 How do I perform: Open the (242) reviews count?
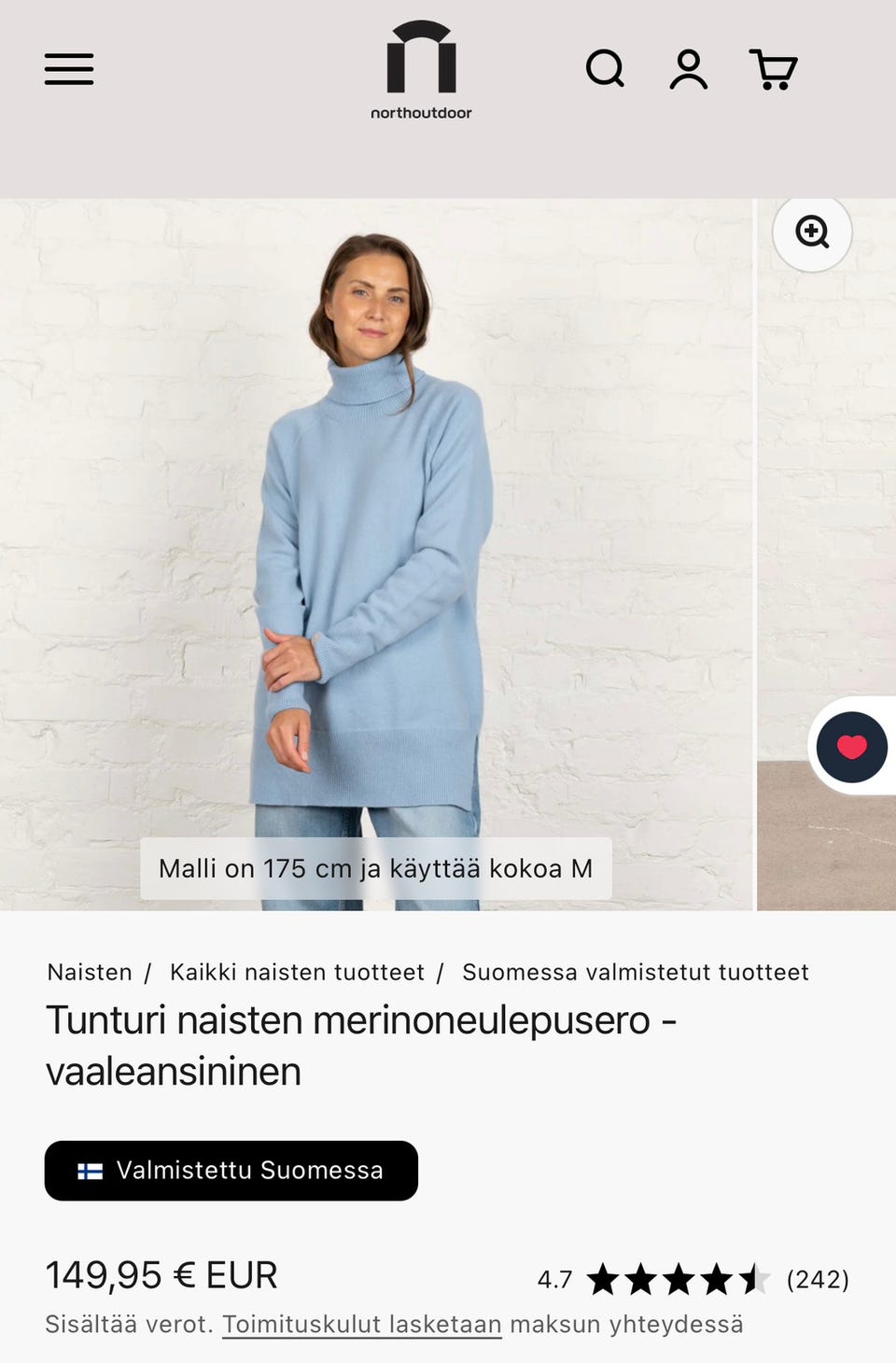click(x=818, y=1279)
